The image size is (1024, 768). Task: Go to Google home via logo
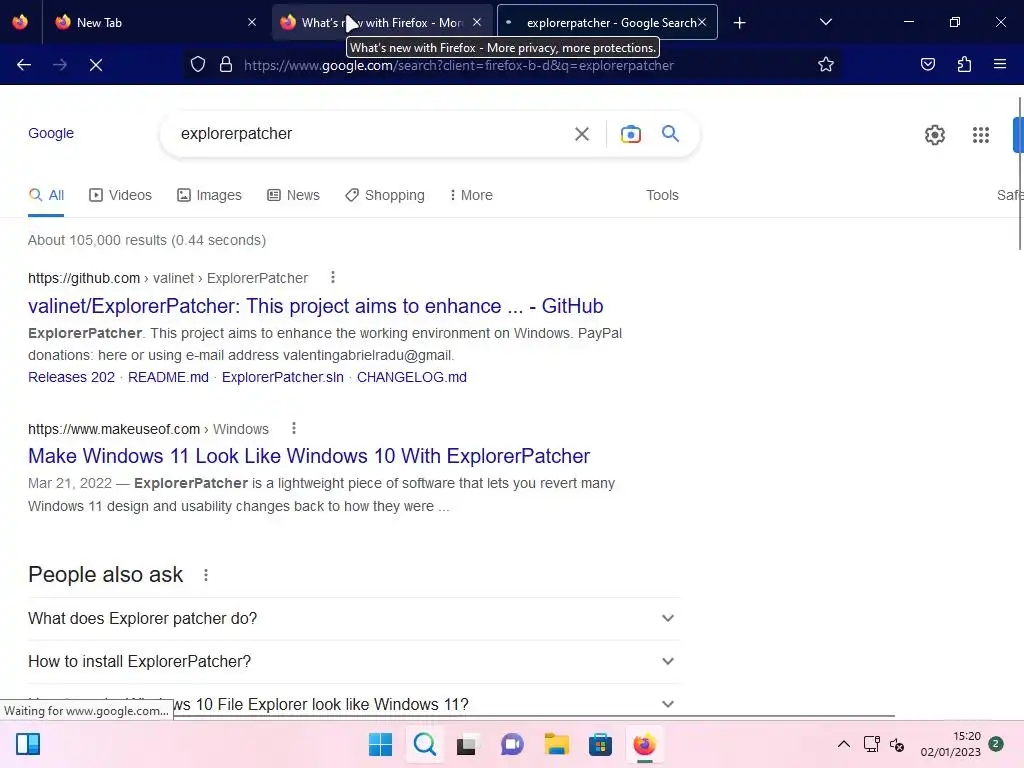pyautogui.click(x=51, y=133)
